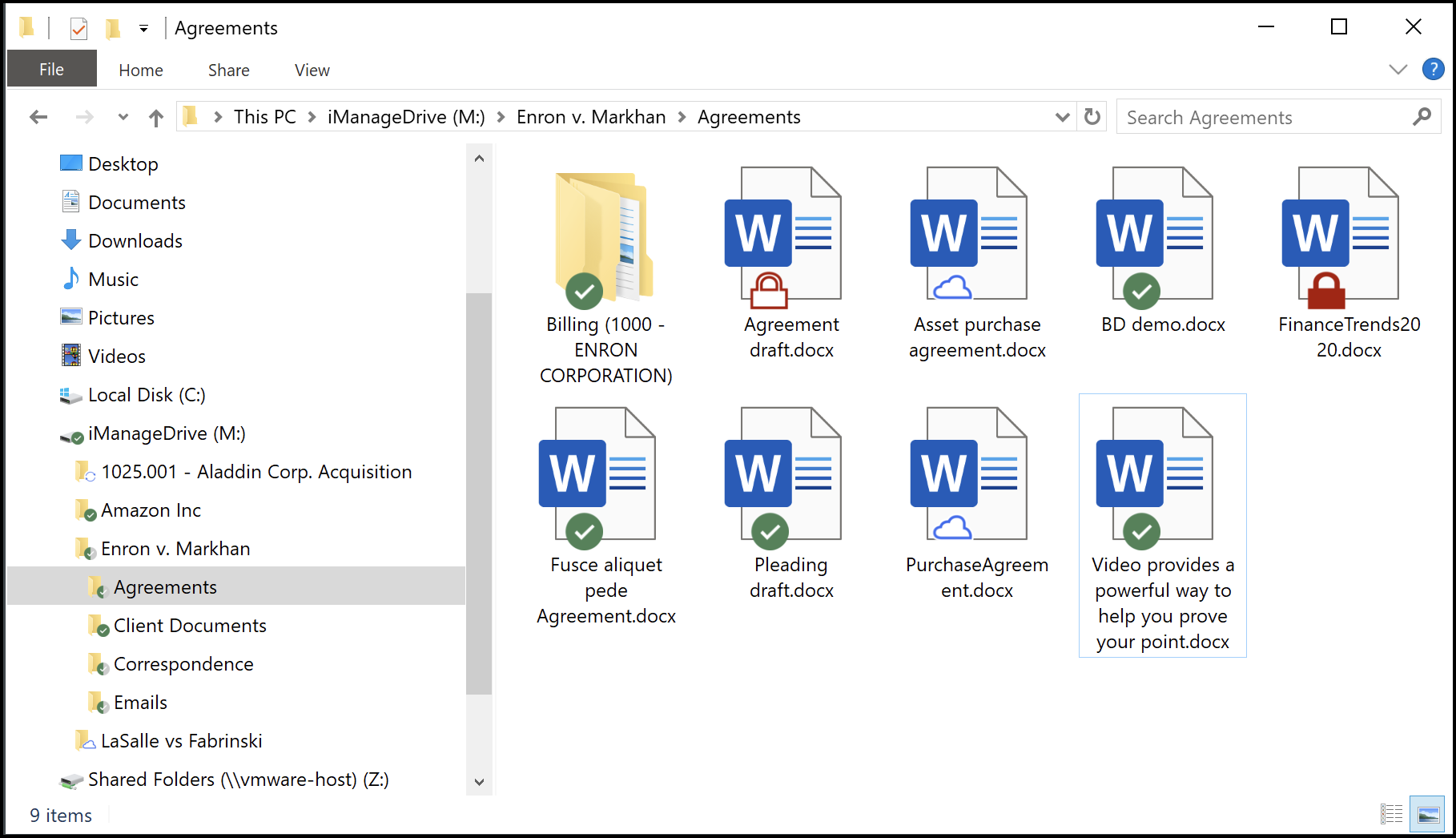This screenshot has width=1456, height=838.
Task: Click the Search Agreements box
Action: point(1265,118)
